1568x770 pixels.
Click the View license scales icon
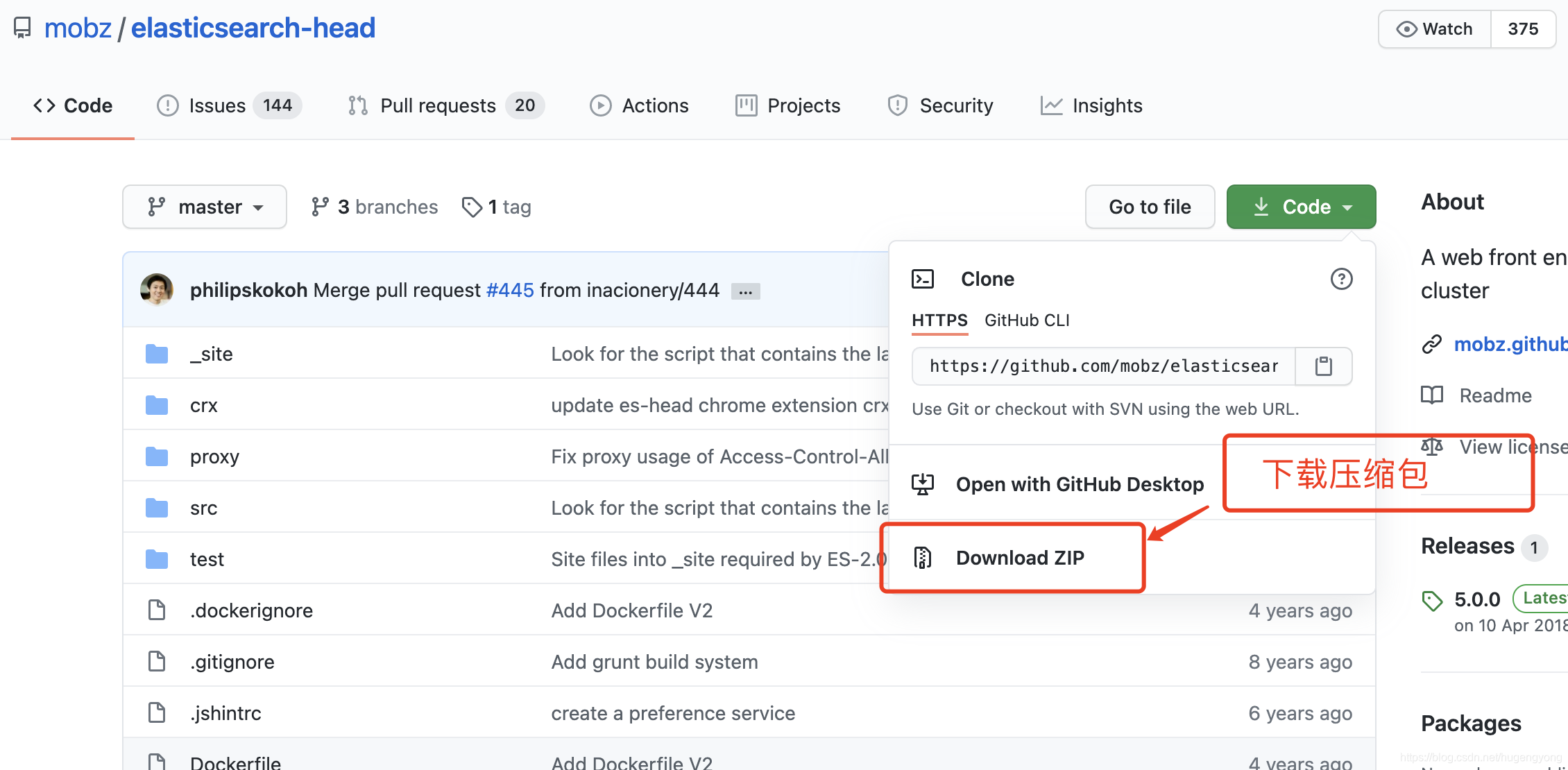(1431, 446)
